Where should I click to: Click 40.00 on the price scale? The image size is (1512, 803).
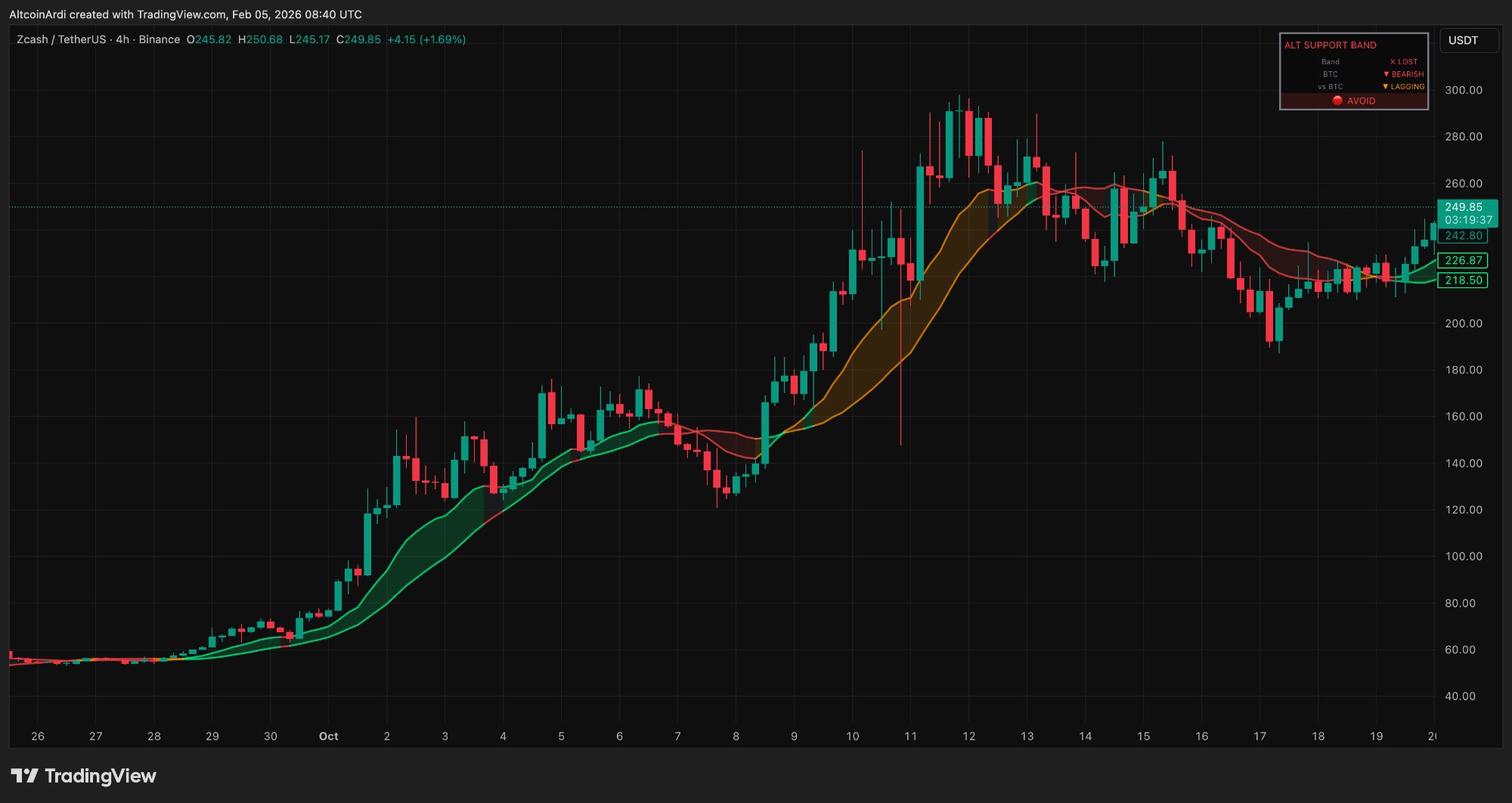coord(1460,696)
